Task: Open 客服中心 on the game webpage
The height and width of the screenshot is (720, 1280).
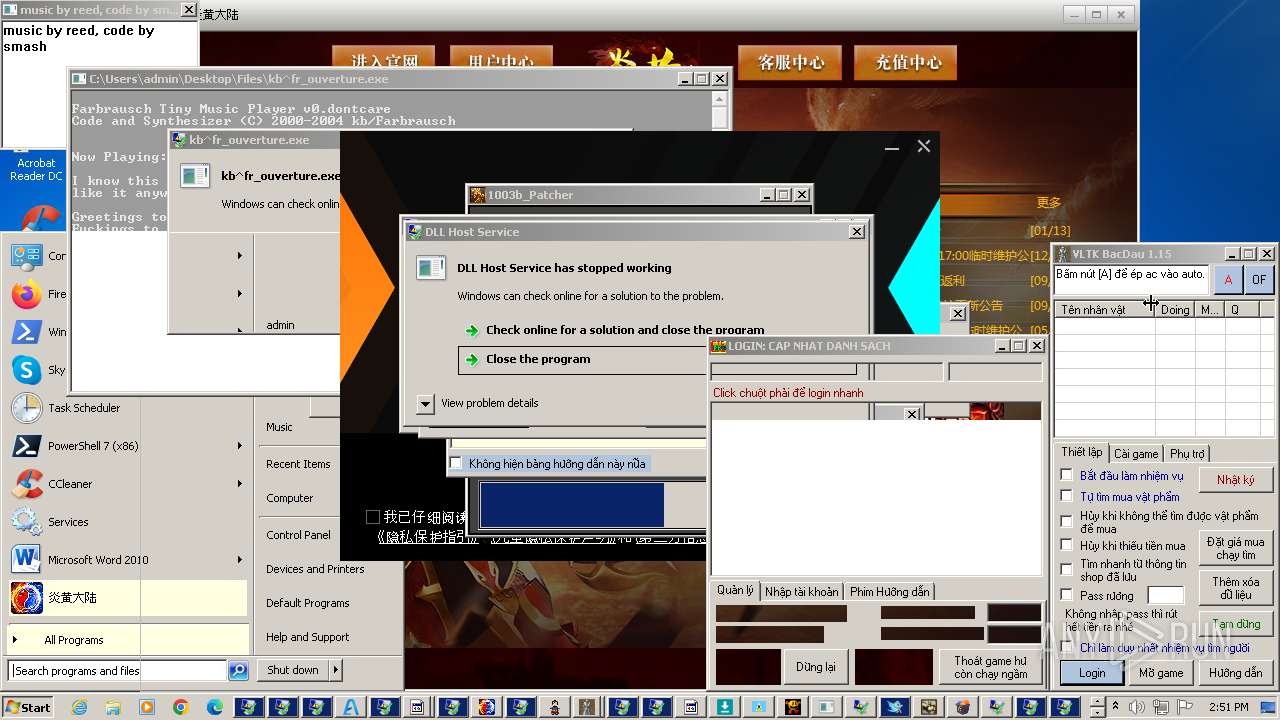Action: [790, 63]
